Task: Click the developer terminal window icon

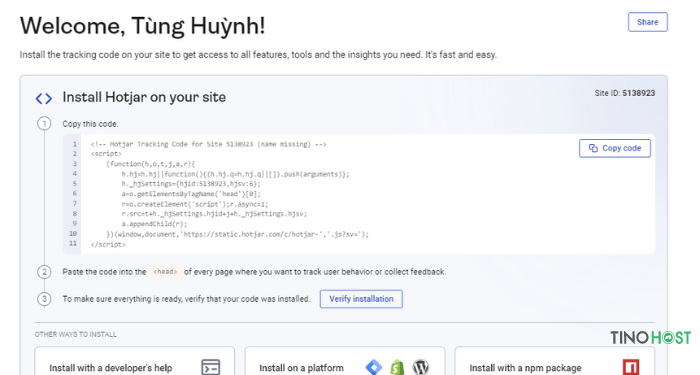Action: (210, 367)
